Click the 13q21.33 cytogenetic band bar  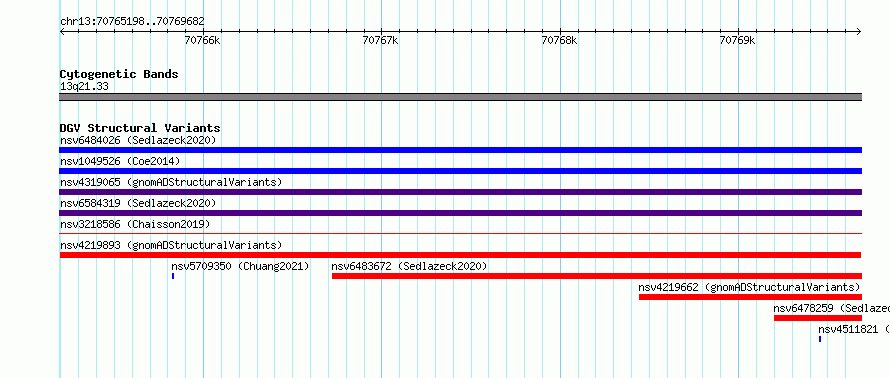460,97
